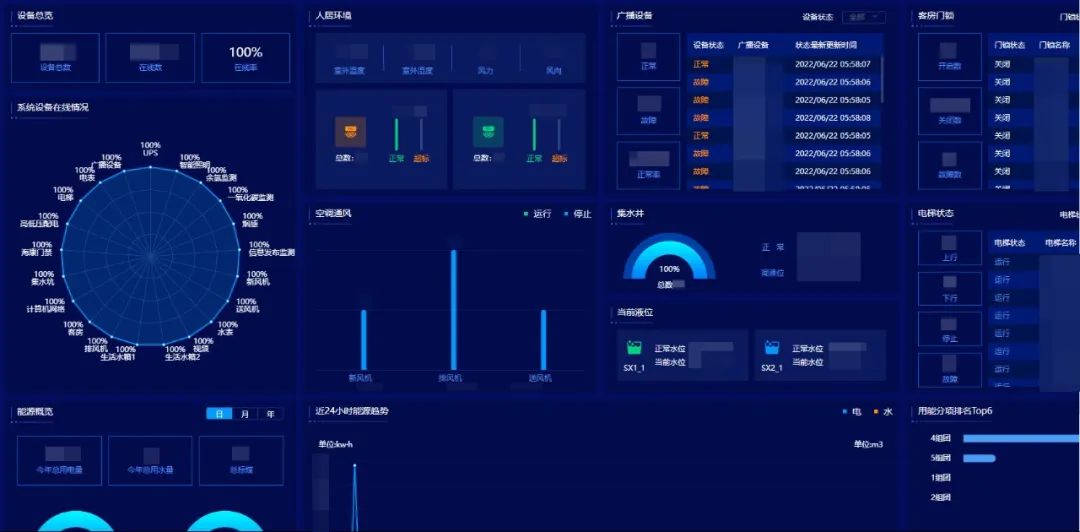The width and height of the screenshot is (1080, 532).
Task: Toggle the 停止 legend in 空调通风 chart
Action: point(578,214)
